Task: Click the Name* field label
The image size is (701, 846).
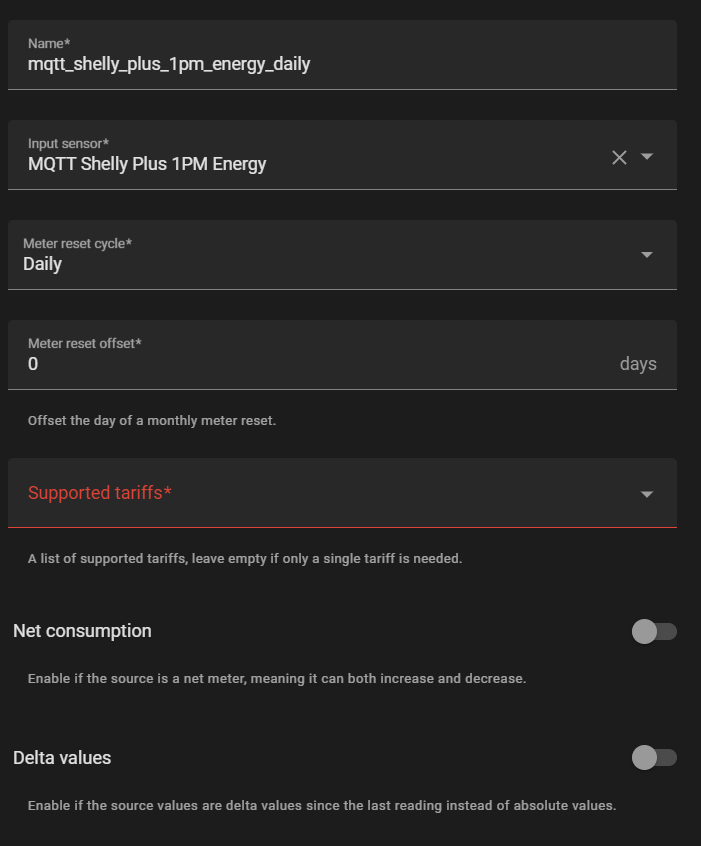Action: click(49, 44)
